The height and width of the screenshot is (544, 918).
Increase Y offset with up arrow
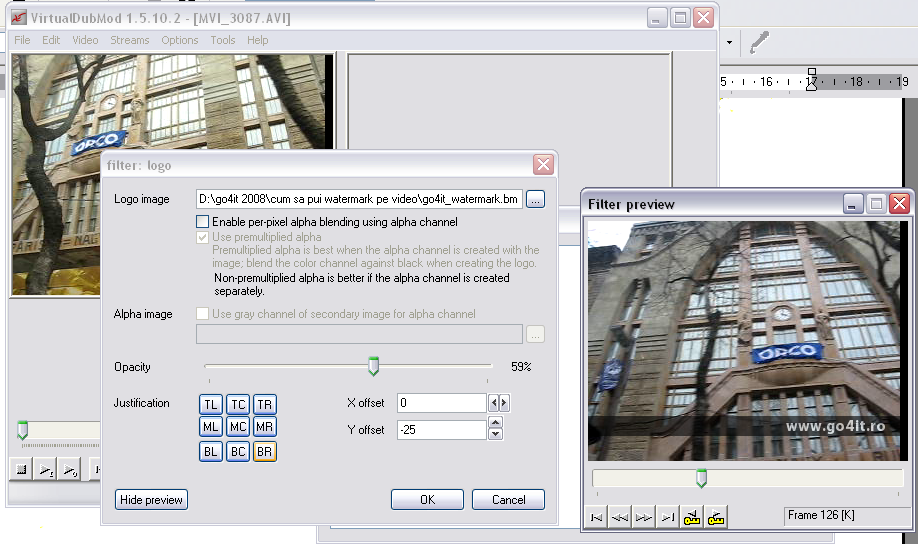click(x=495, y=423)
